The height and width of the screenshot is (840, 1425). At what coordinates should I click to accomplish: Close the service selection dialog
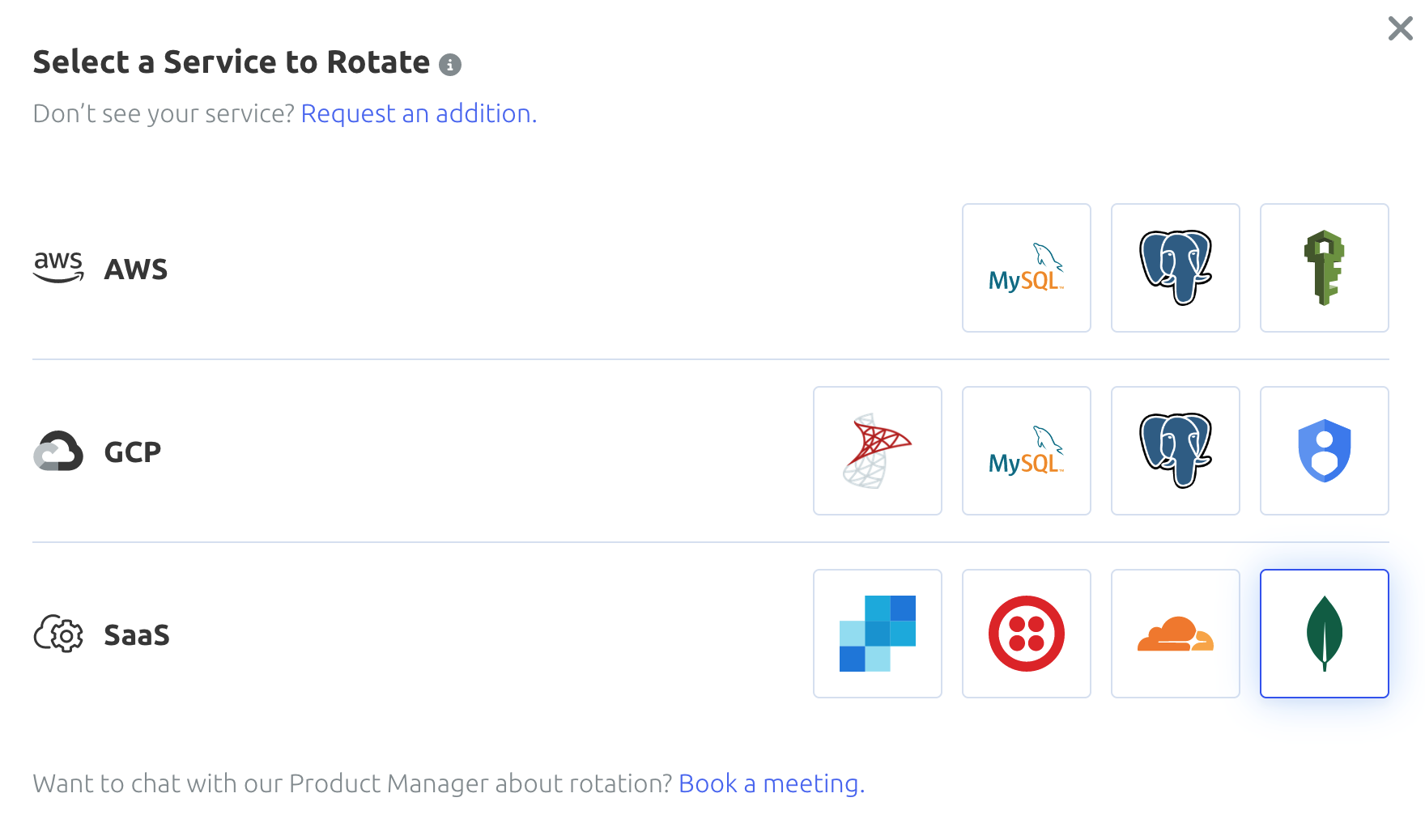click(1400, 28)
